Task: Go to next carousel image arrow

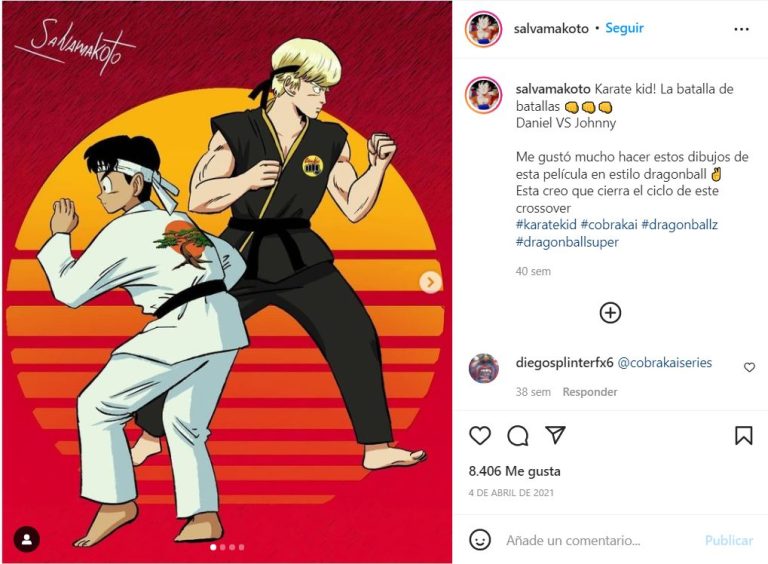Action: pyautogui.click(x=431, y=282)
